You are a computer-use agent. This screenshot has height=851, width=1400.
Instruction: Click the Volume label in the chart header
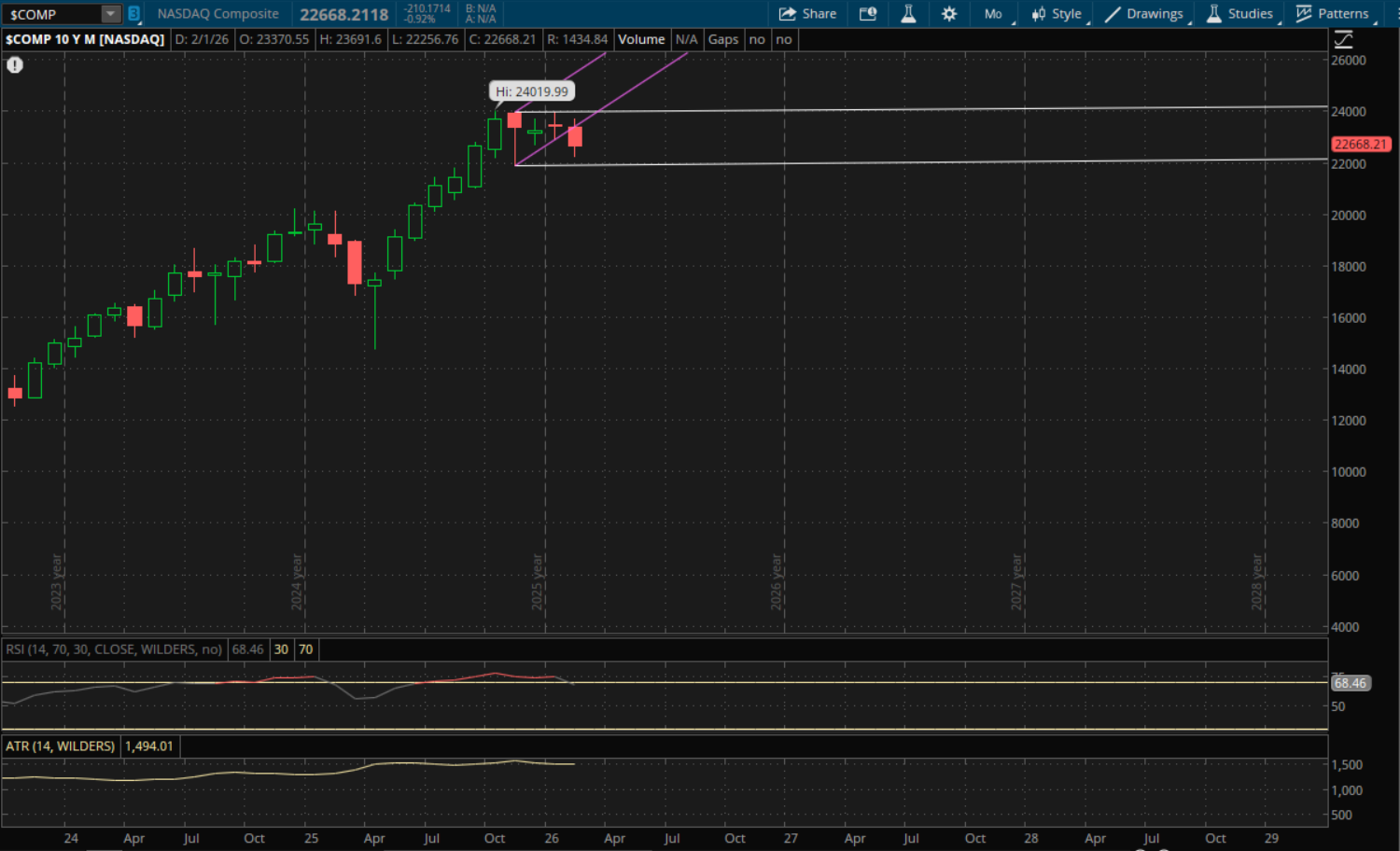[641, 39]
